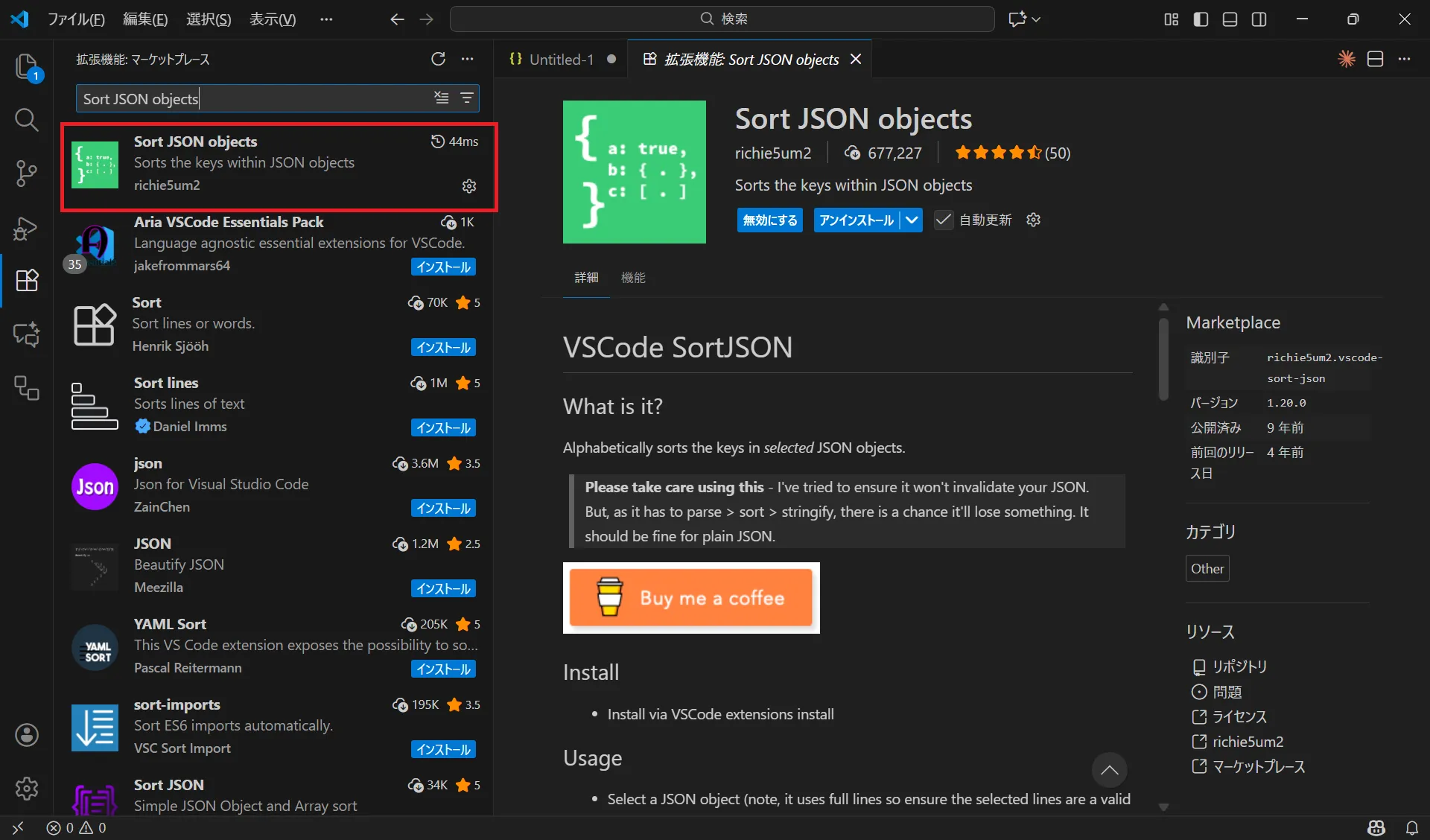This screenshot has width=1430, height=840.
Task: Toggle the bottom panel layout
Action: (x=1230, y=19)
